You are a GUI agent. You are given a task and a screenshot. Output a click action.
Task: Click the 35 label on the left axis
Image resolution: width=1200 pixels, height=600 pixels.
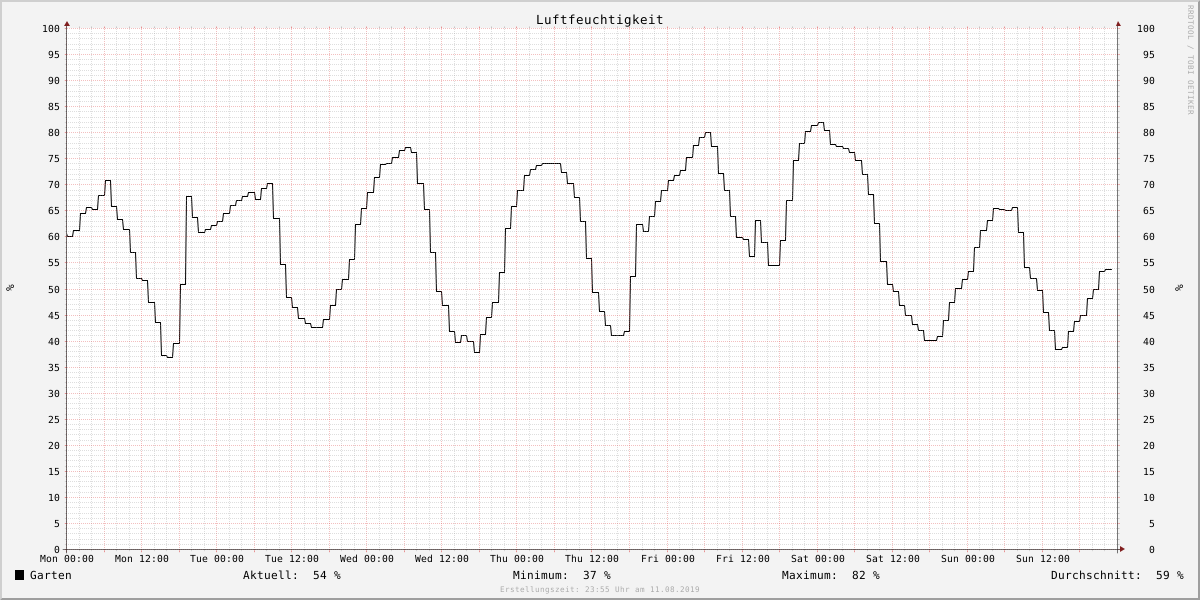(54, 368)
